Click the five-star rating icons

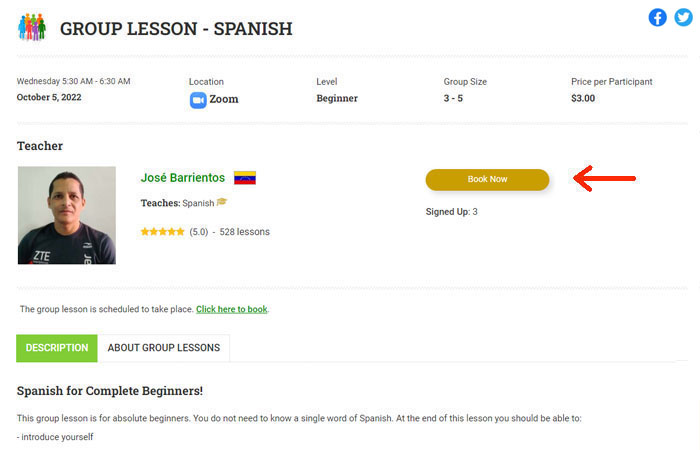(162, 232)
